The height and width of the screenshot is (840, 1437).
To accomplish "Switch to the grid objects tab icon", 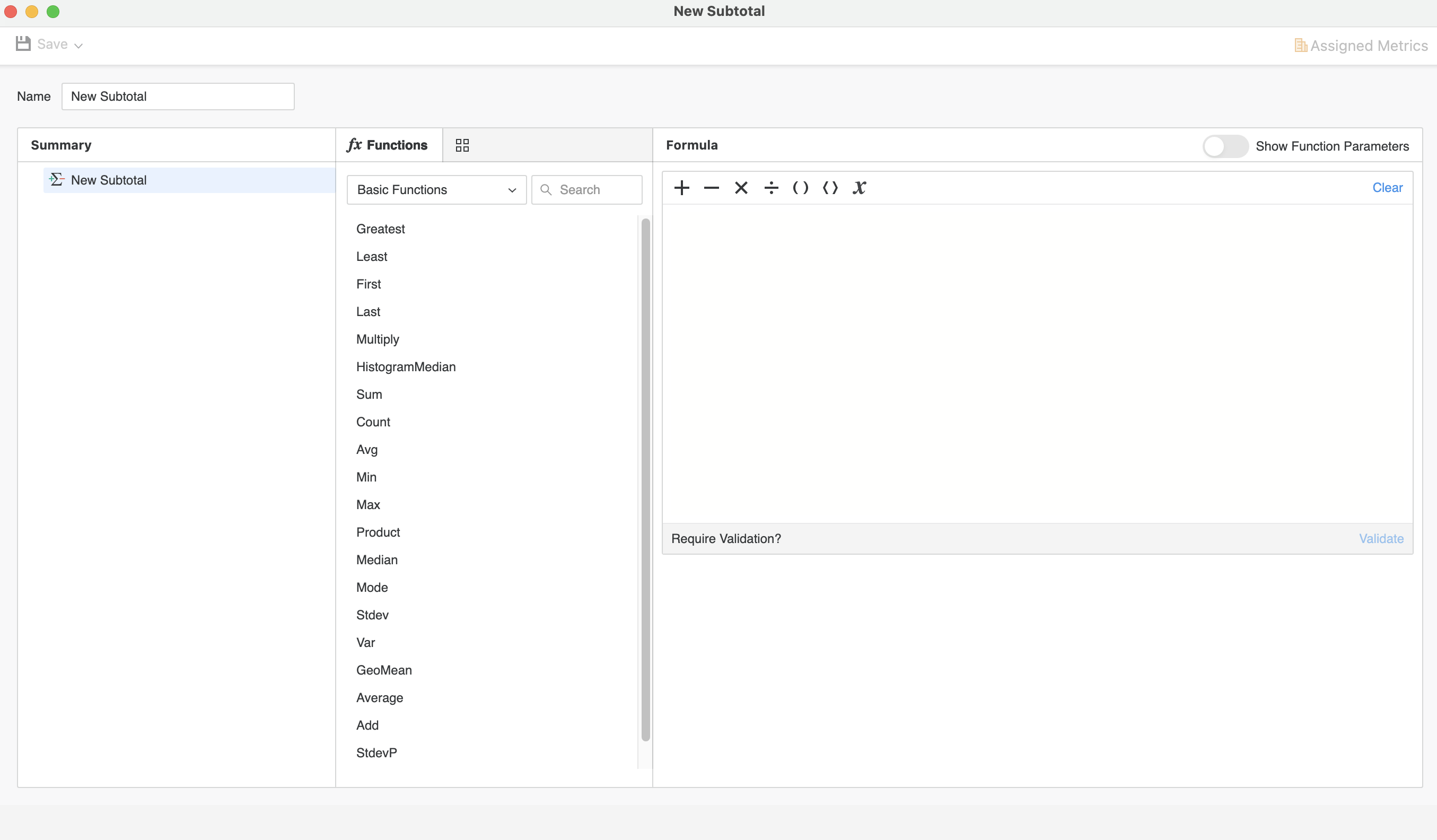I will [462, 145].
